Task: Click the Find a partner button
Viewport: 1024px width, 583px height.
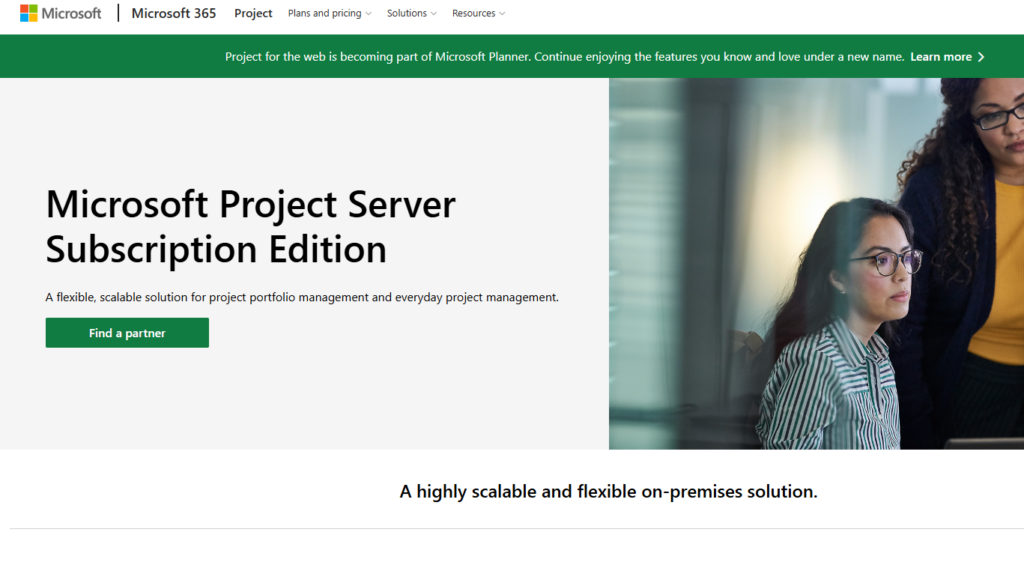Action: point(127,333)
